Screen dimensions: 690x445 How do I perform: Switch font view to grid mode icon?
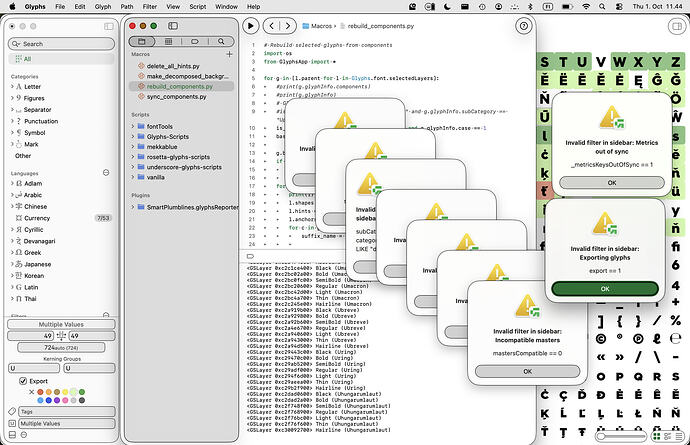click(x=657, y=436)
